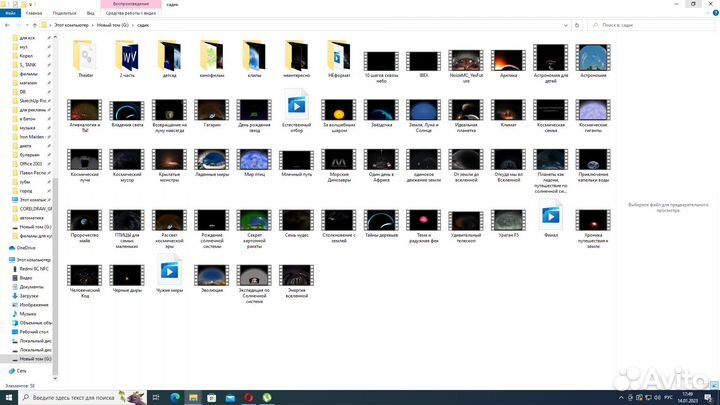Viewport: 720px width, 405px height.
Task: Open Microsoft Store from the taskbar
Action: click(213, 397)
